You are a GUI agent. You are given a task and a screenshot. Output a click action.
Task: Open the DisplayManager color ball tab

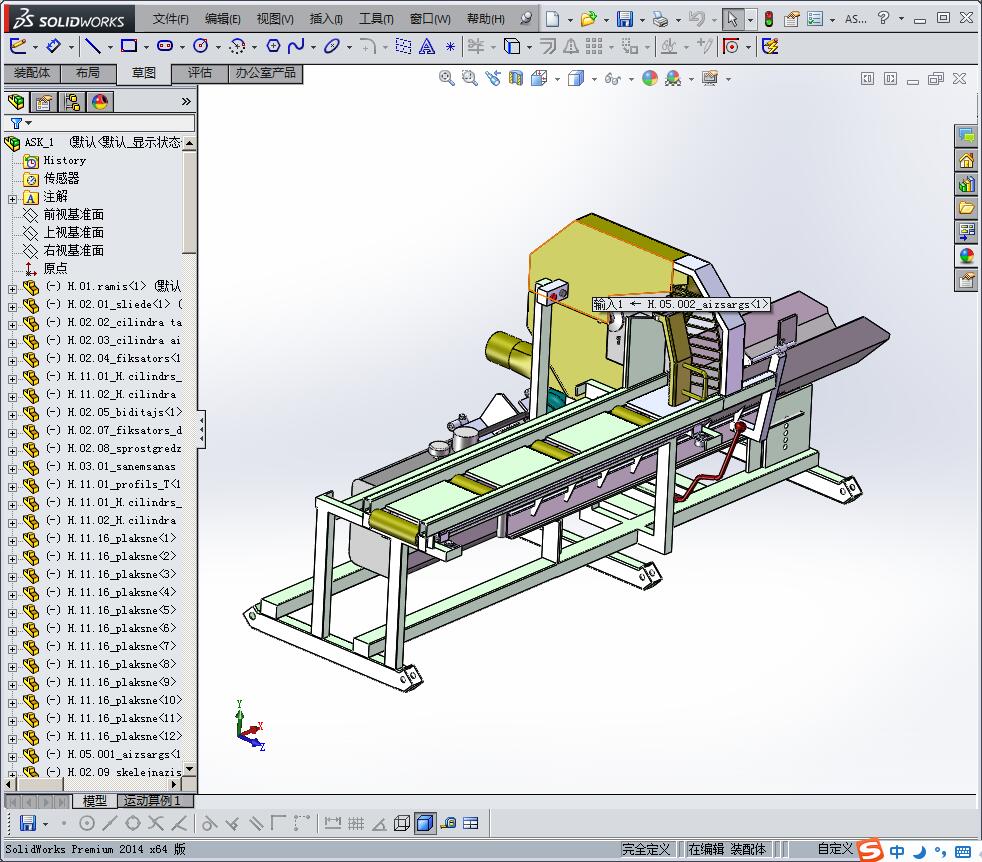(x=100, y=102)
